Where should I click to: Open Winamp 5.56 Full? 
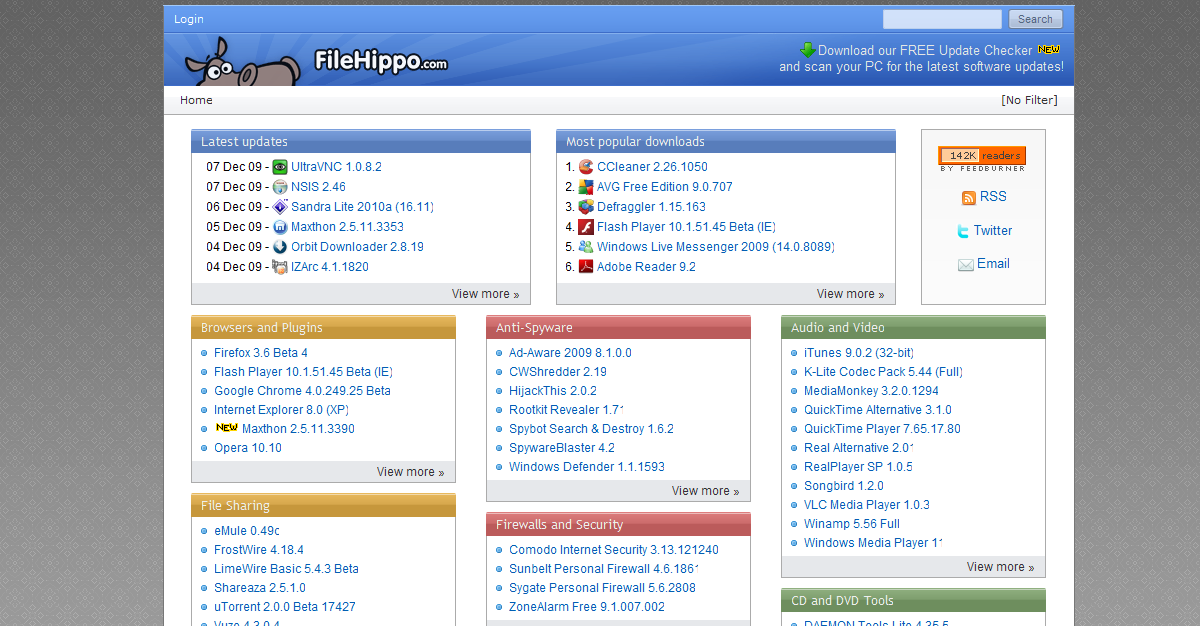(x=852, y=524)
